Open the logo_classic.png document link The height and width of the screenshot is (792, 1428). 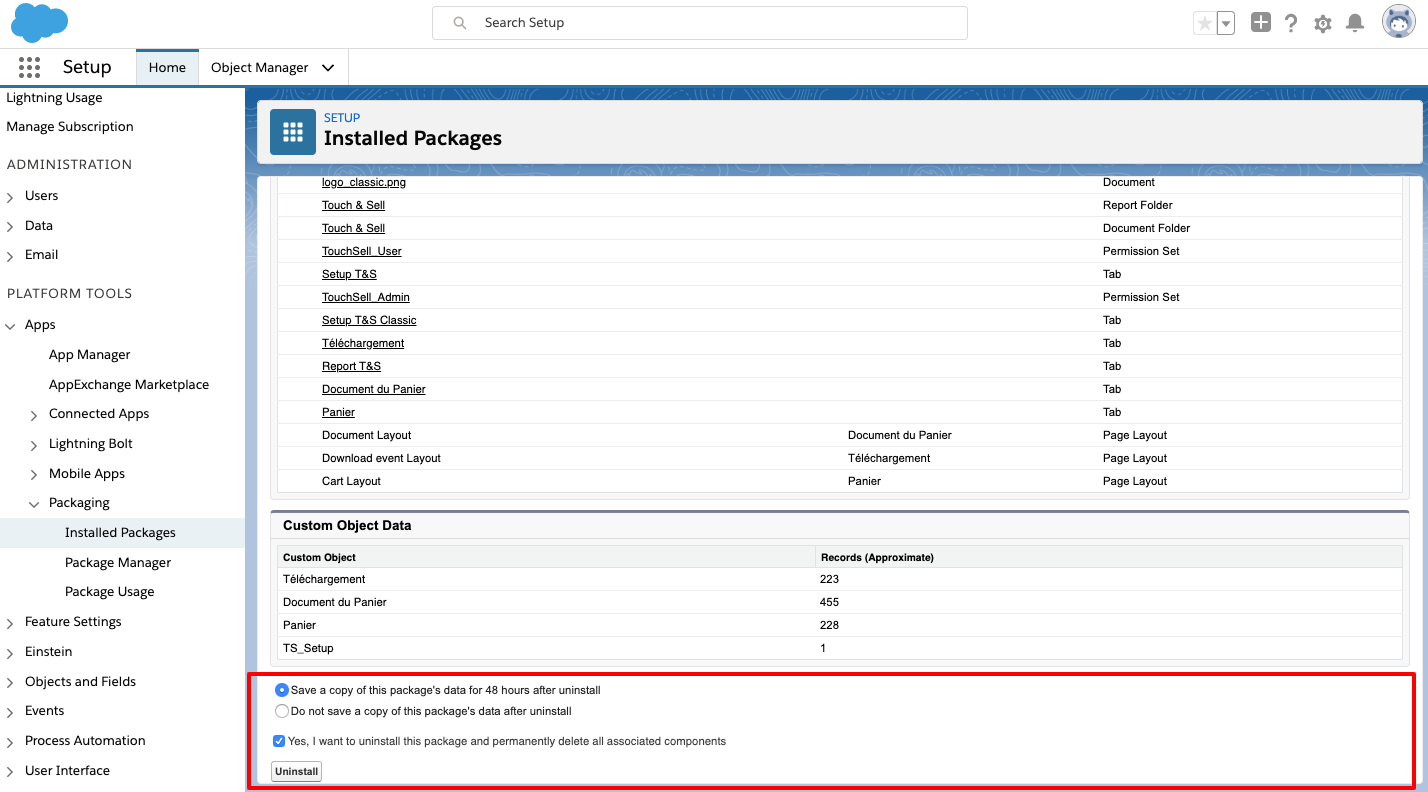(x=364, y=182)
